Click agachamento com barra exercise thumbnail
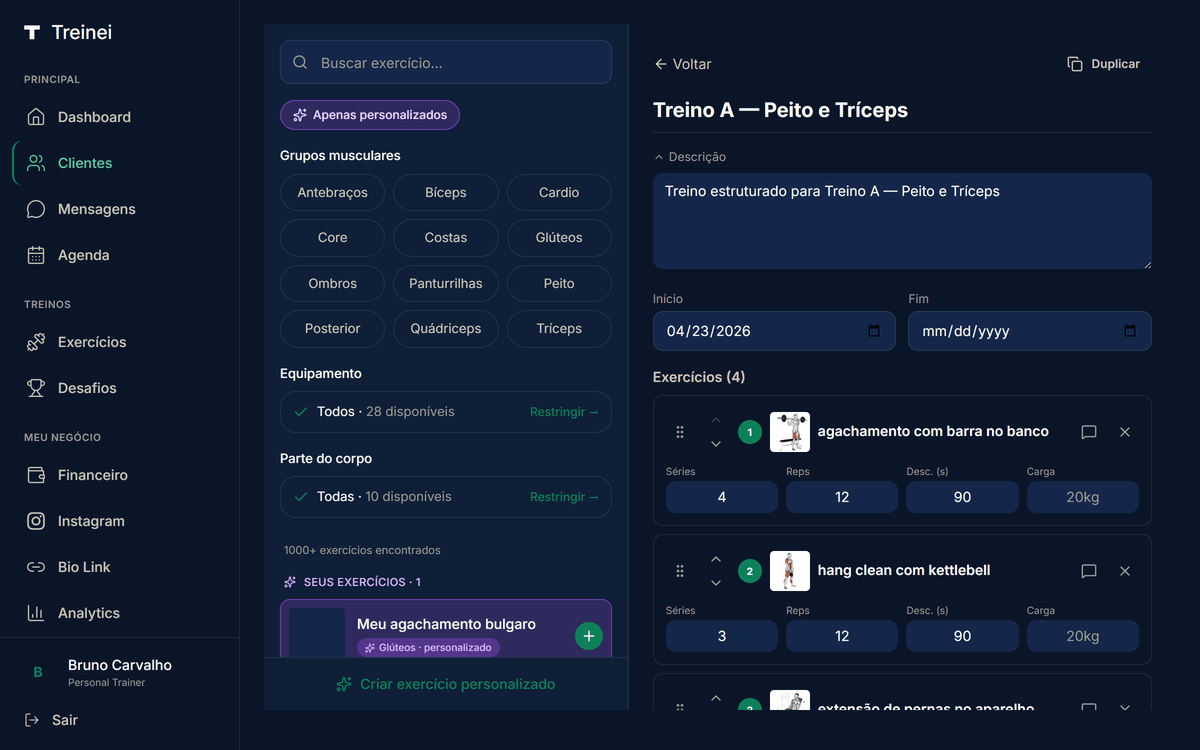 click(790, 432)
